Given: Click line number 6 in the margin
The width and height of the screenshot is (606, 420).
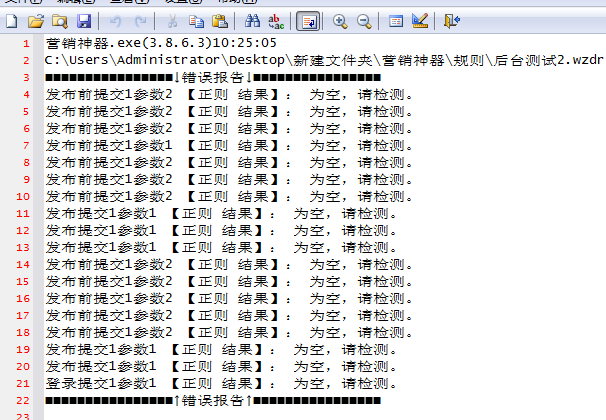Looking at the screenshot, I should [x=26, y=128].
